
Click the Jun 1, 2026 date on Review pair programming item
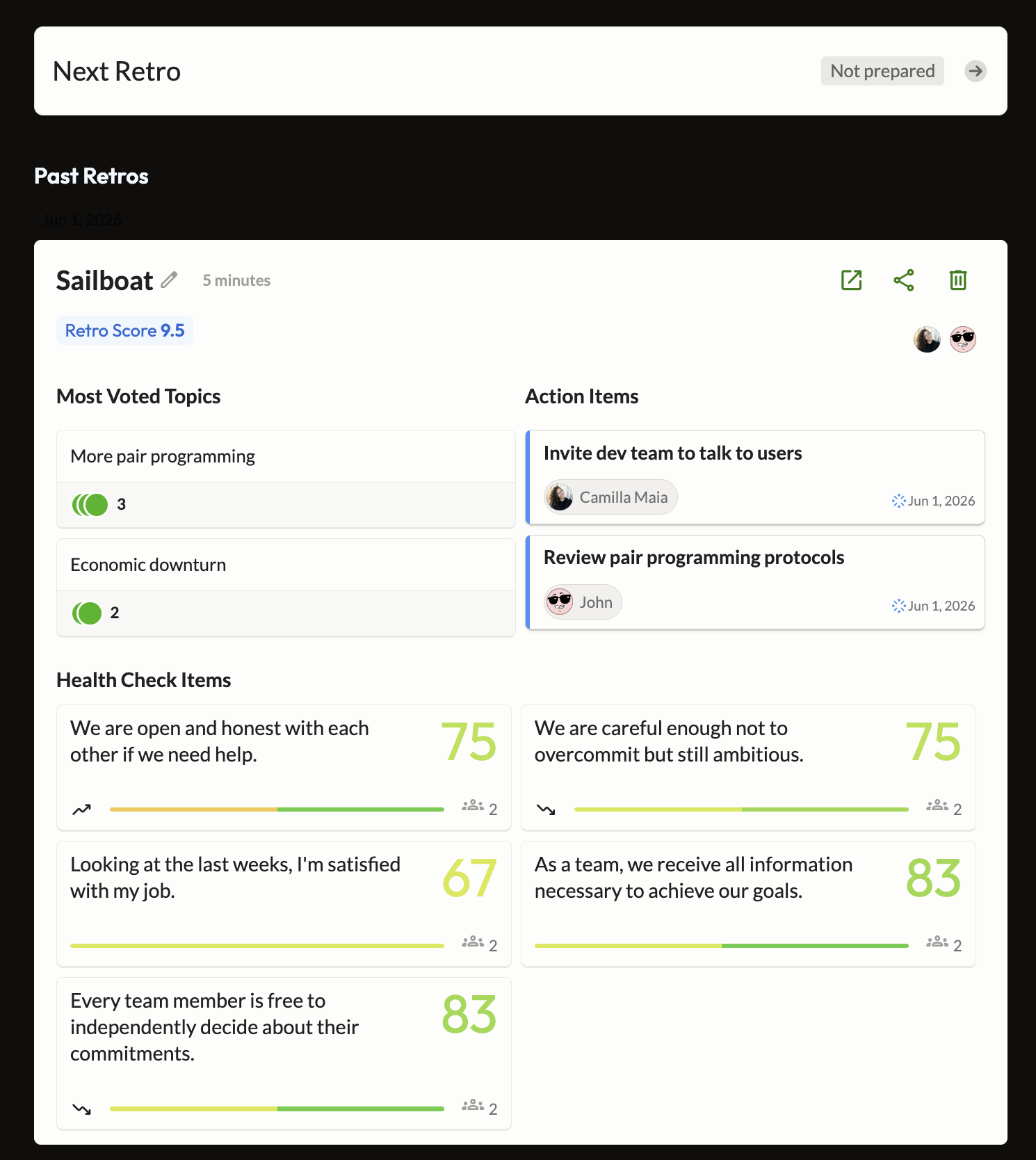[941, 606]
